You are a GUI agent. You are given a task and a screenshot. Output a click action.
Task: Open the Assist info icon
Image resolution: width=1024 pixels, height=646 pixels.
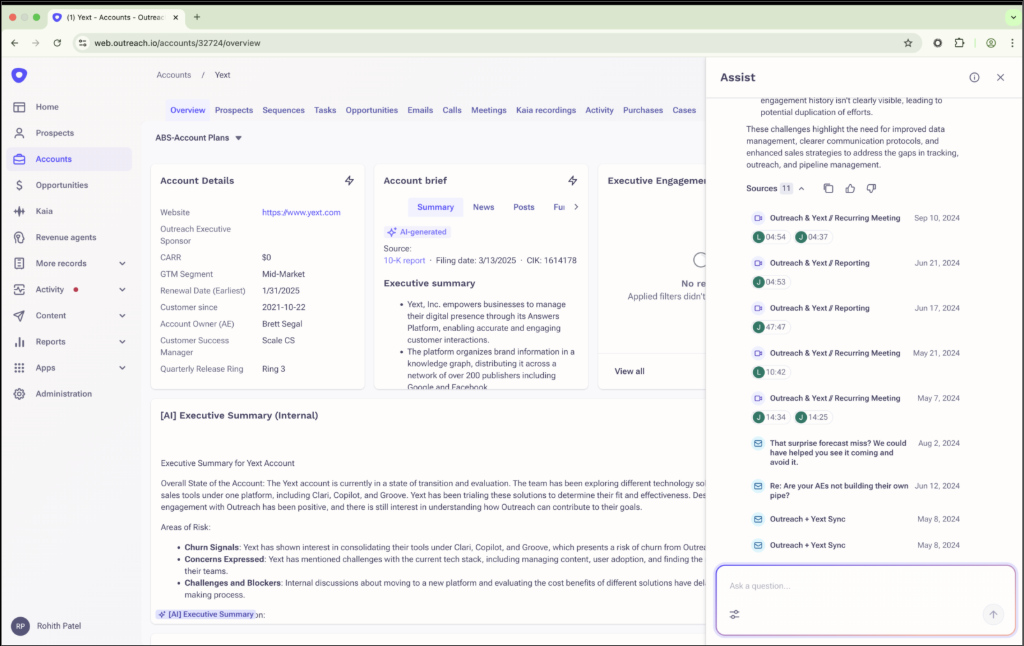[974, 77]
